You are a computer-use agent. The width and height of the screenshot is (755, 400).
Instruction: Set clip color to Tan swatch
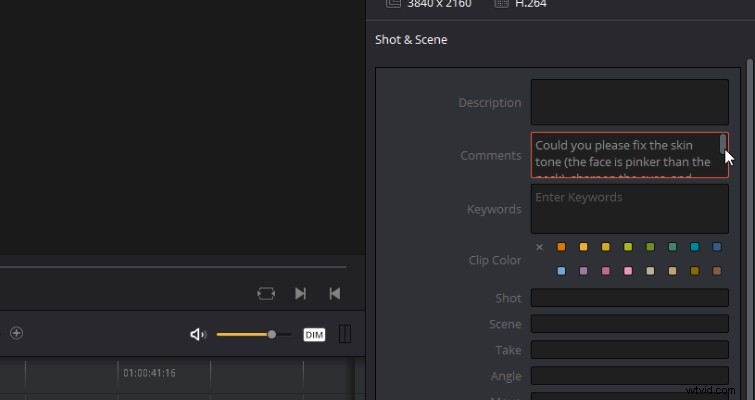tap(650, 271)
